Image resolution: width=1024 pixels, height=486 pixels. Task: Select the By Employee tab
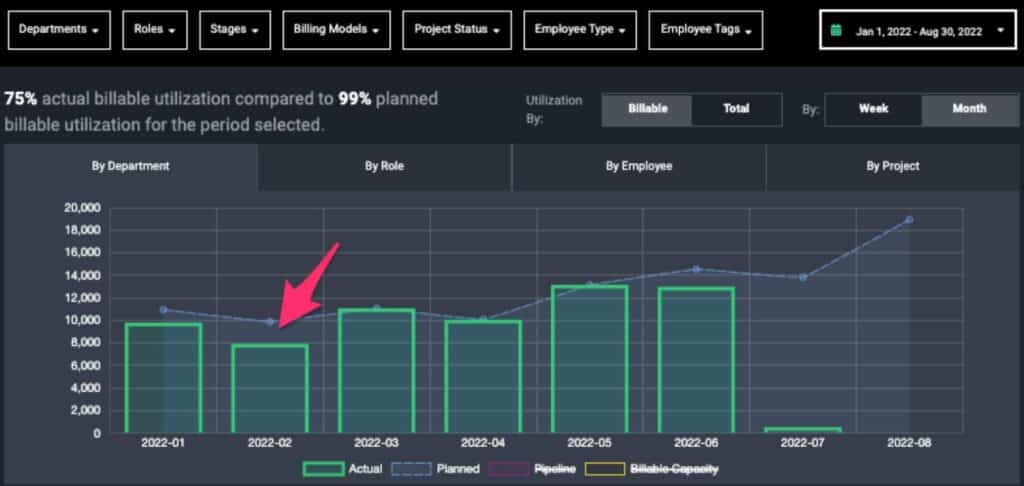(x=639, y=166)
